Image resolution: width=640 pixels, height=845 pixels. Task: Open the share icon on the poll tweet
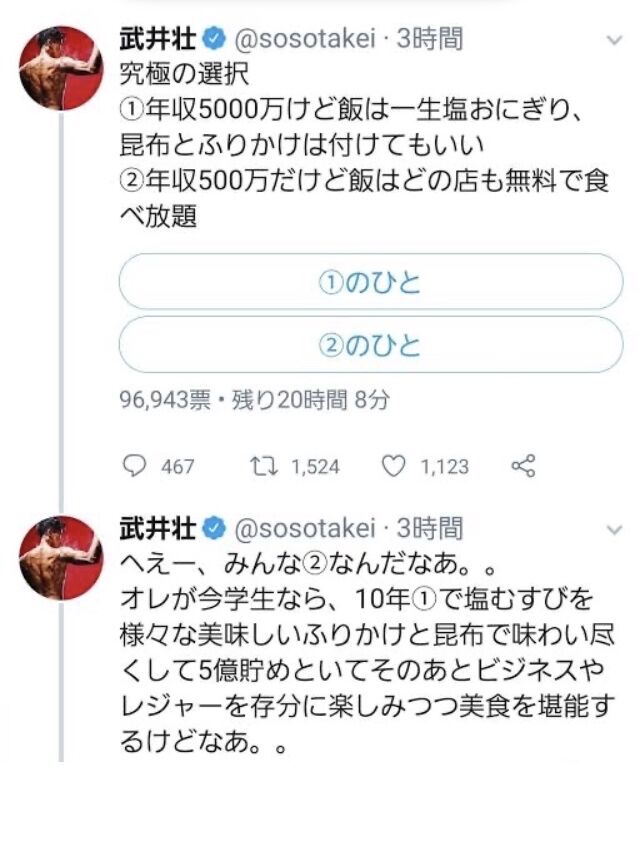[523, 466]
